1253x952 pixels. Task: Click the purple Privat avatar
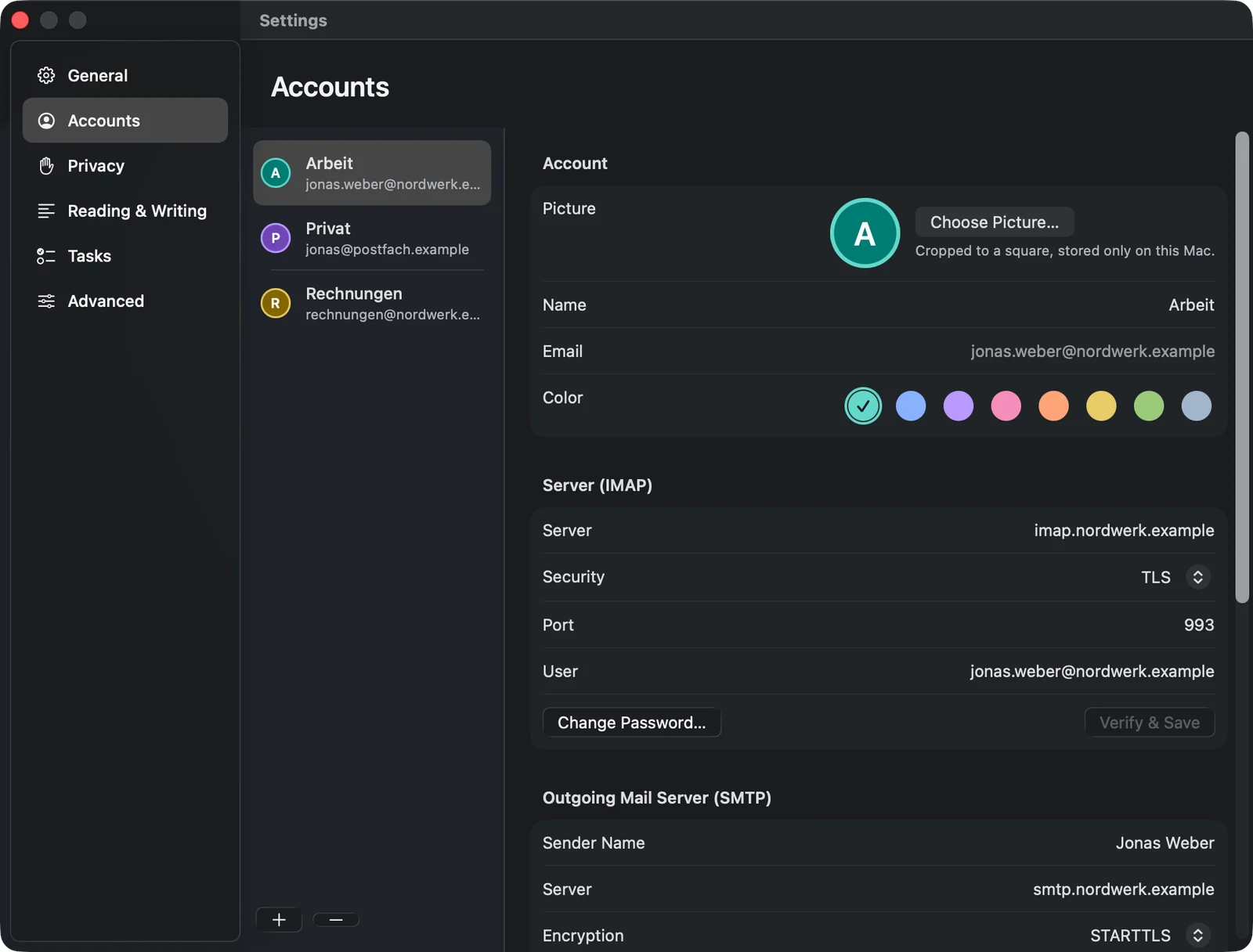pyautogui.click(x=276, y=238)
